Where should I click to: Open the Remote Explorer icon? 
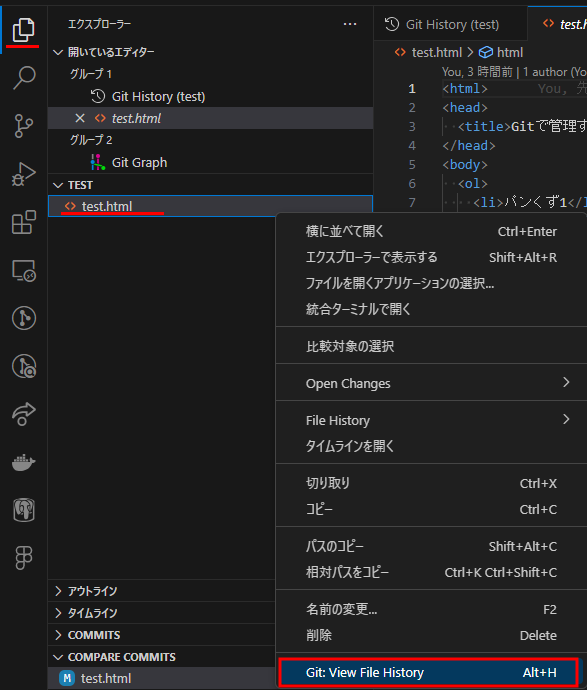[24, 270]
